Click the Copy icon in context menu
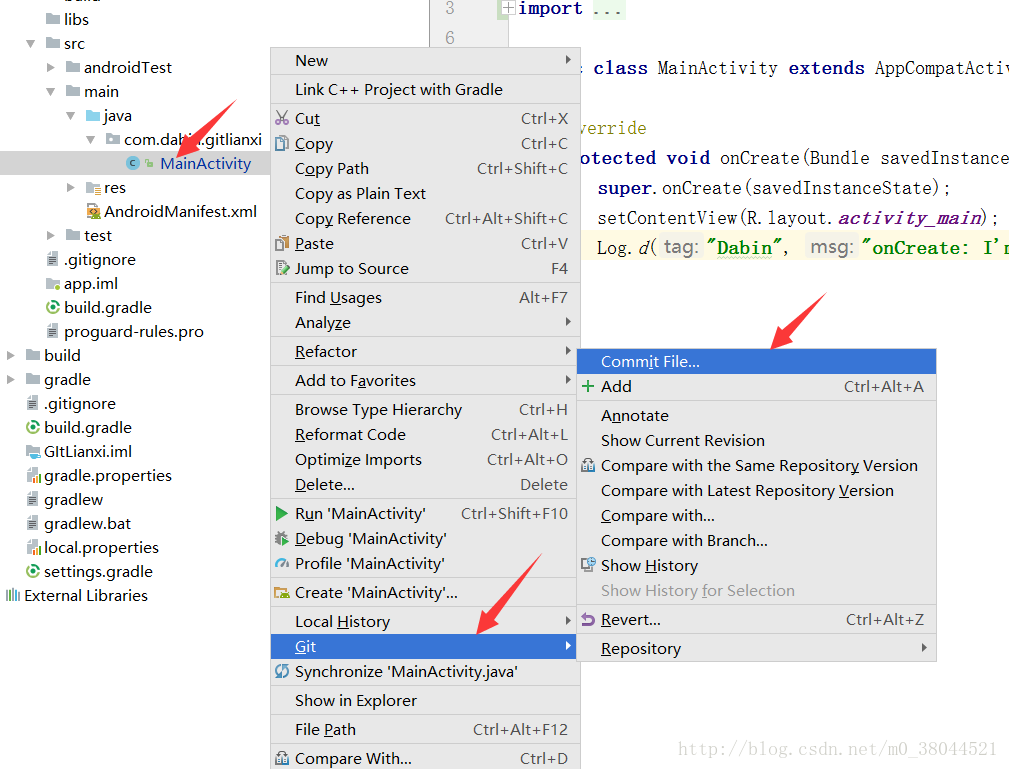The width and height of the screenshot is (1009, 769). coord(282,143)
